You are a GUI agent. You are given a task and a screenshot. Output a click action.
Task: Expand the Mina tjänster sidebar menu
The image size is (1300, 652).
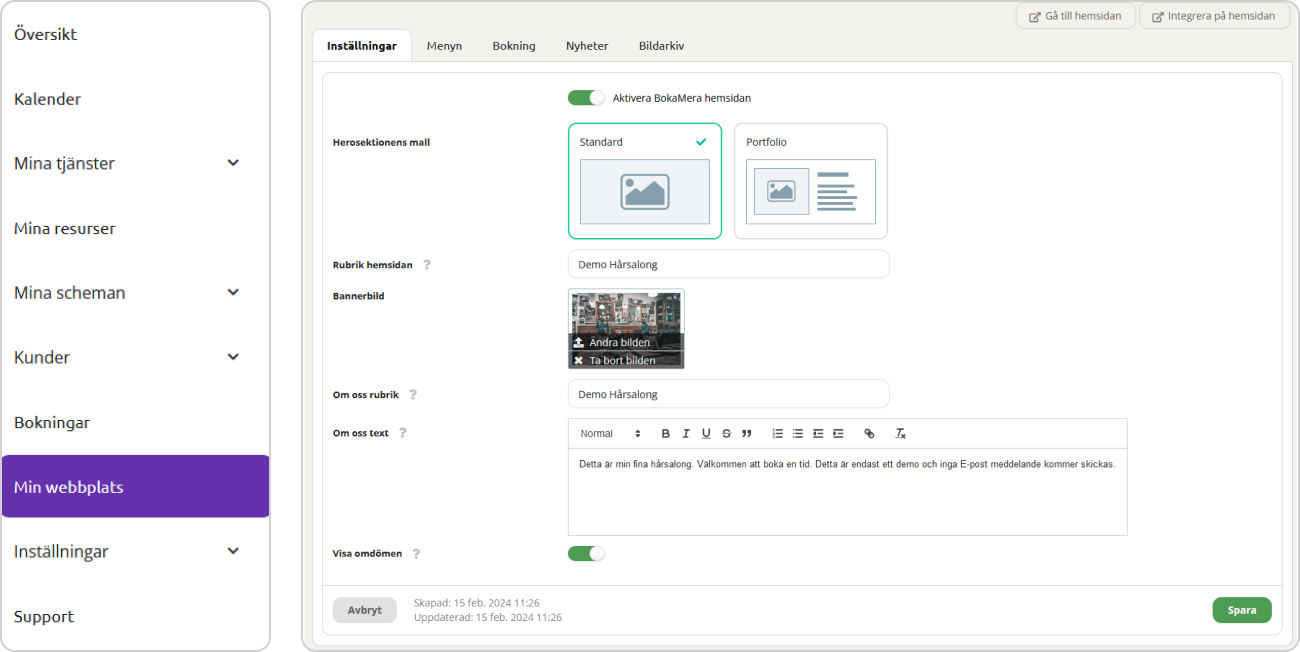click(x=233, y=163)
